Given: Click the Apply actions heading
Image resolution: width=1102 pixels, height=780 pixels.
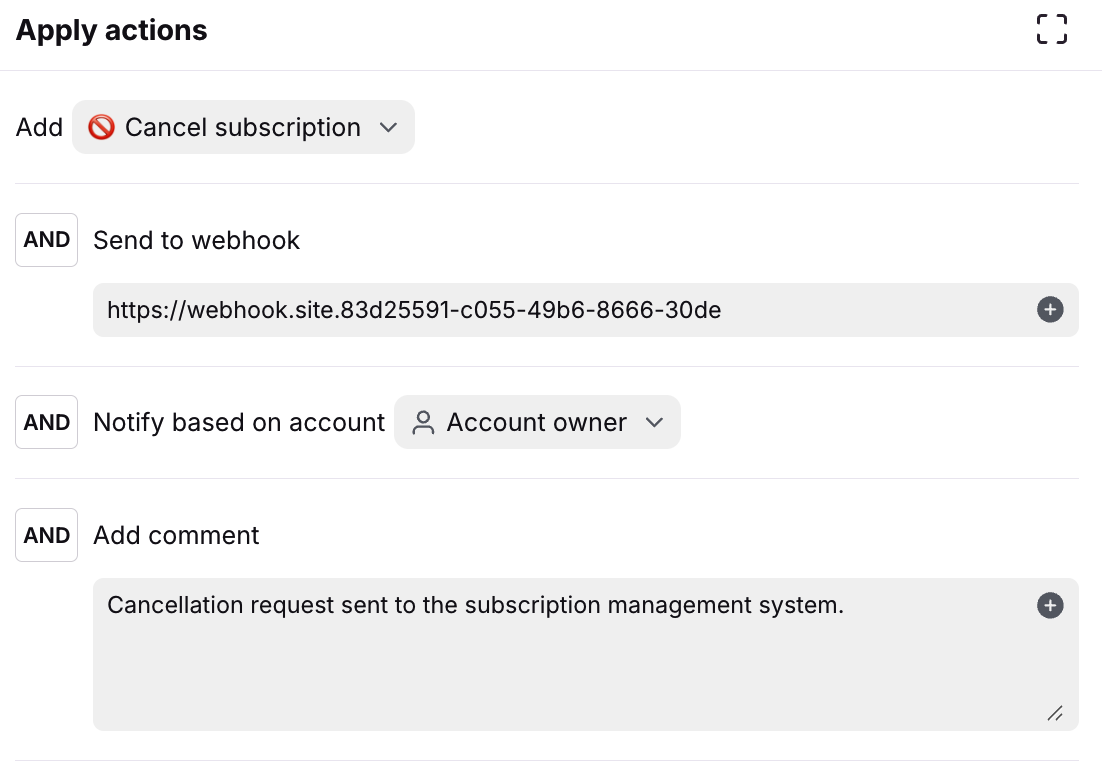Looking at the screenshot, I should click(112, 31).
